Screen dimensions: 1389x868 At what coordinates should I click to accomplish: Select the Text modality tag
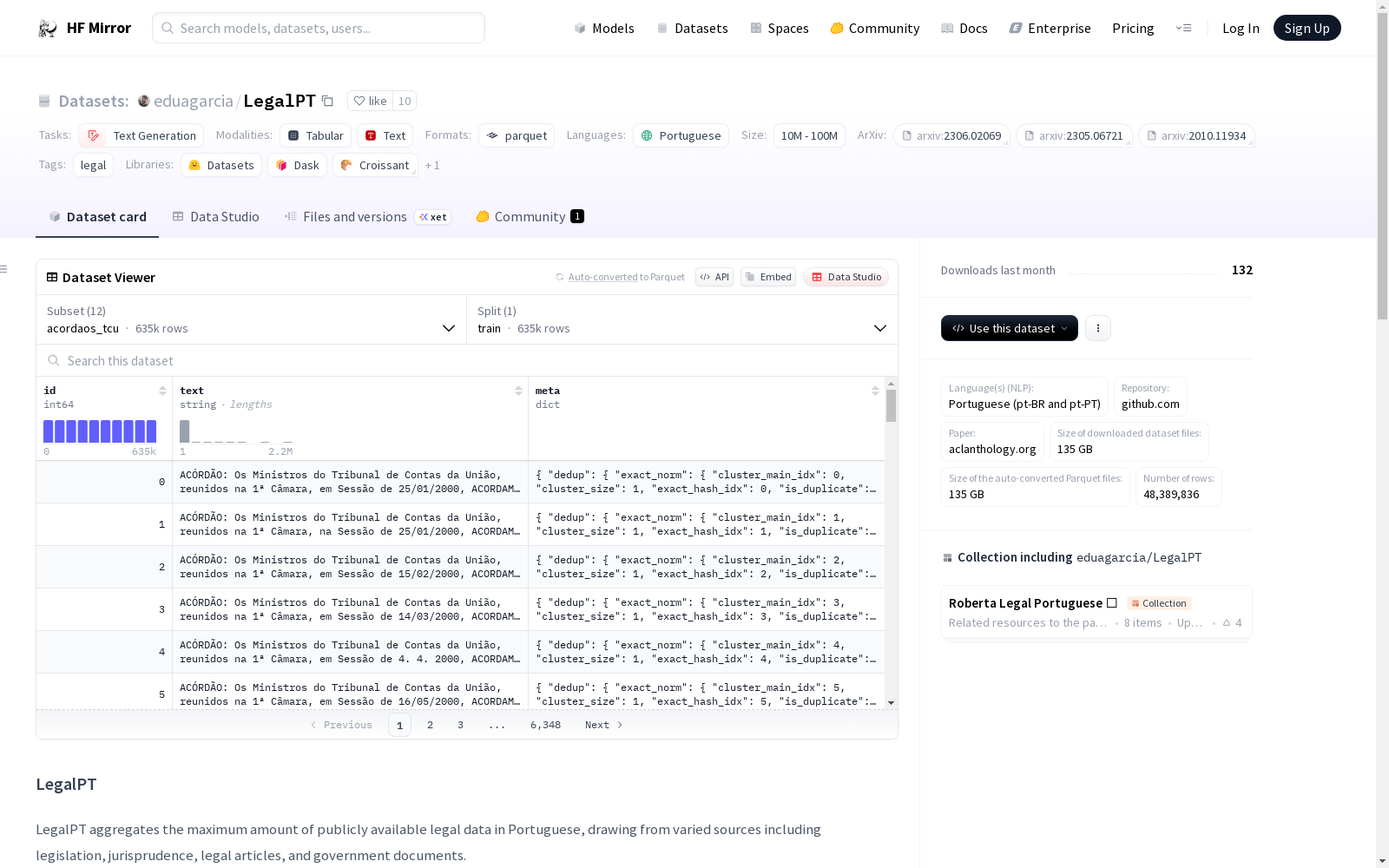tap(385, 135)
